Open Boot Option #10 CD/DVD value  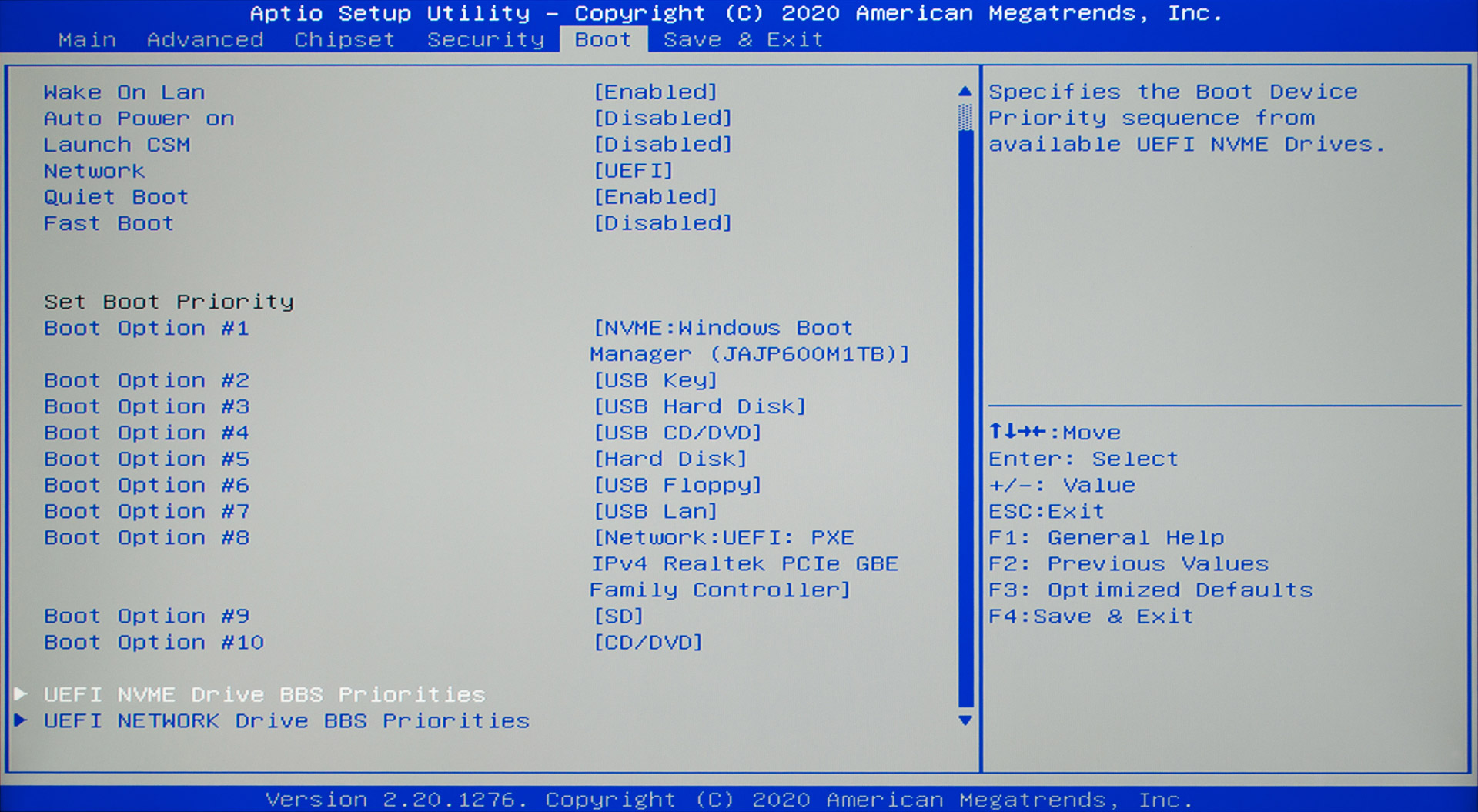647,642
